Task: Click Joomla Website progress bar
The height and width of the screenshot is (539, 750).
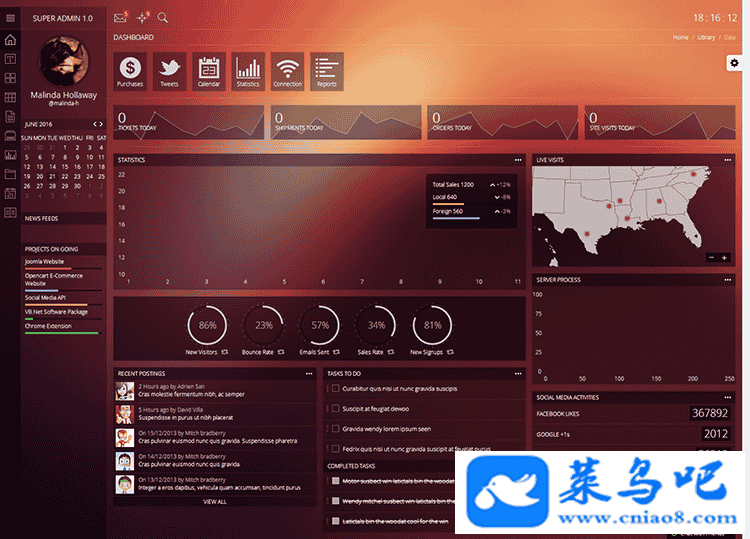Action: [x=63, y=268]
